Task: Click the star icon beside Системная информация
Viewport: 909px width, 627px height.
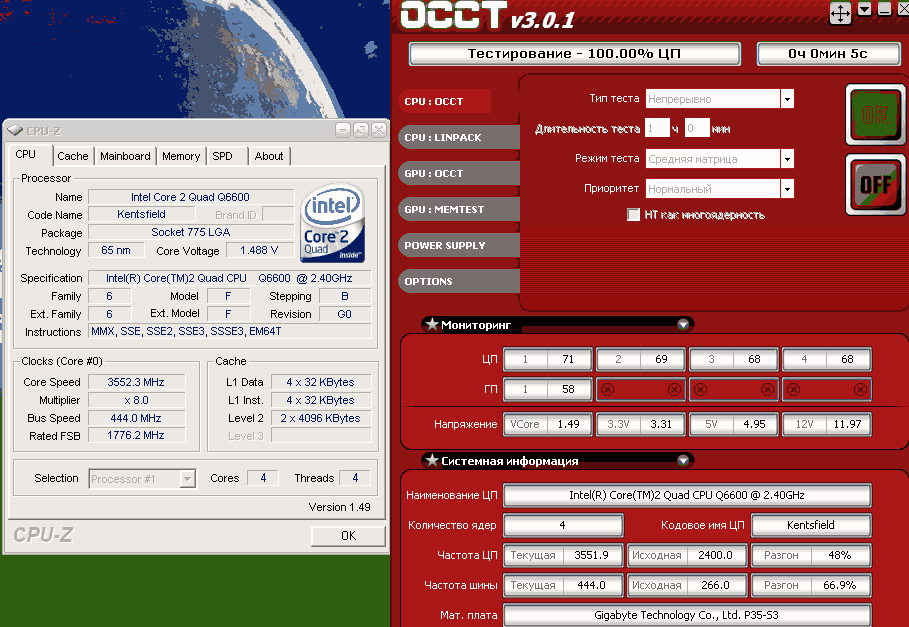Action: click(x=431, y=461)
